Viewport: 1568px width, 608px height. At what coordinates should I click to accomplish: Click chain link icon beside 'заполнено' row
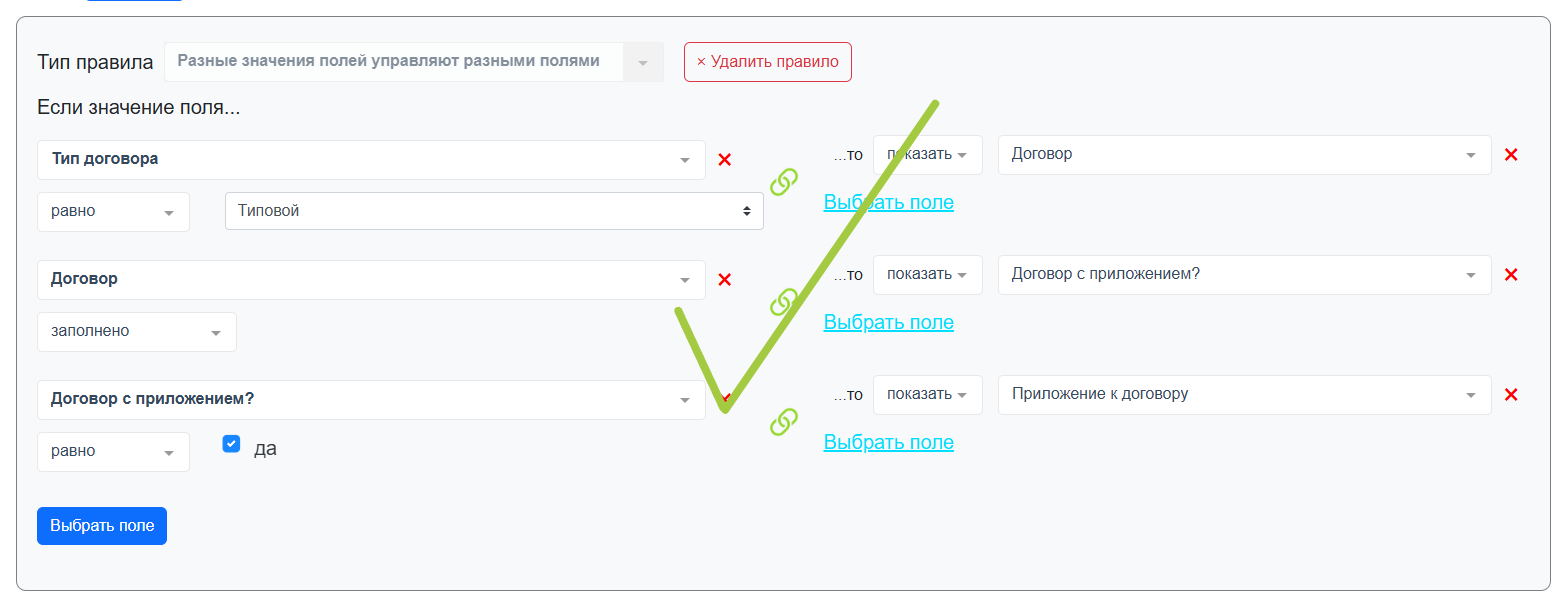(x=784, y=302)
